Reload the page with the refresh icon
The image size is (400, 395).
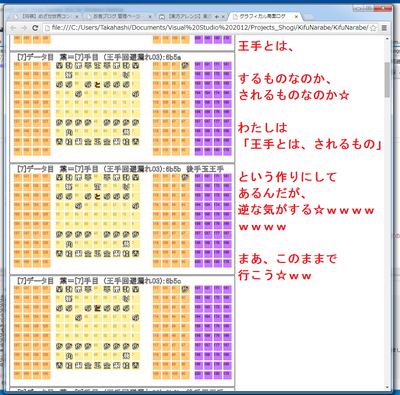(35, 28)
